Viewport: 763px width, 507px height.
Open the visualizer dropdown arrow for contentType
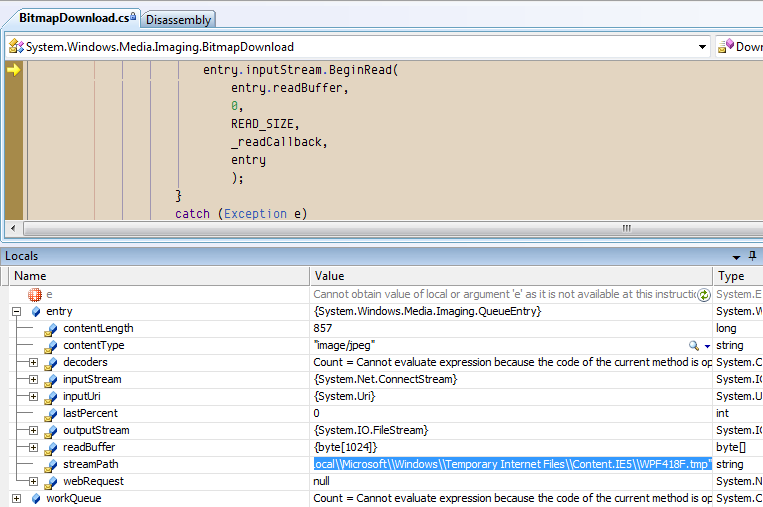(x=707, y=345)
